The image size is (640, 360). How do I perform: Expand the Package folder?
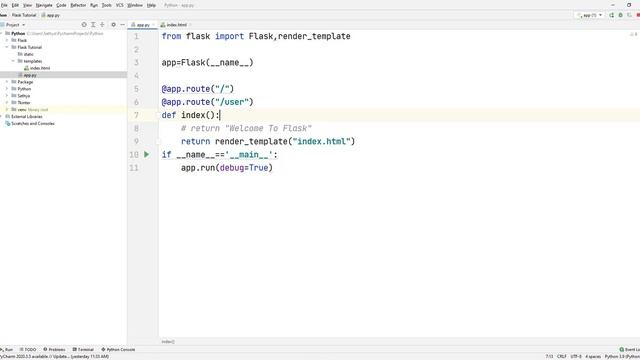(7, 82)
